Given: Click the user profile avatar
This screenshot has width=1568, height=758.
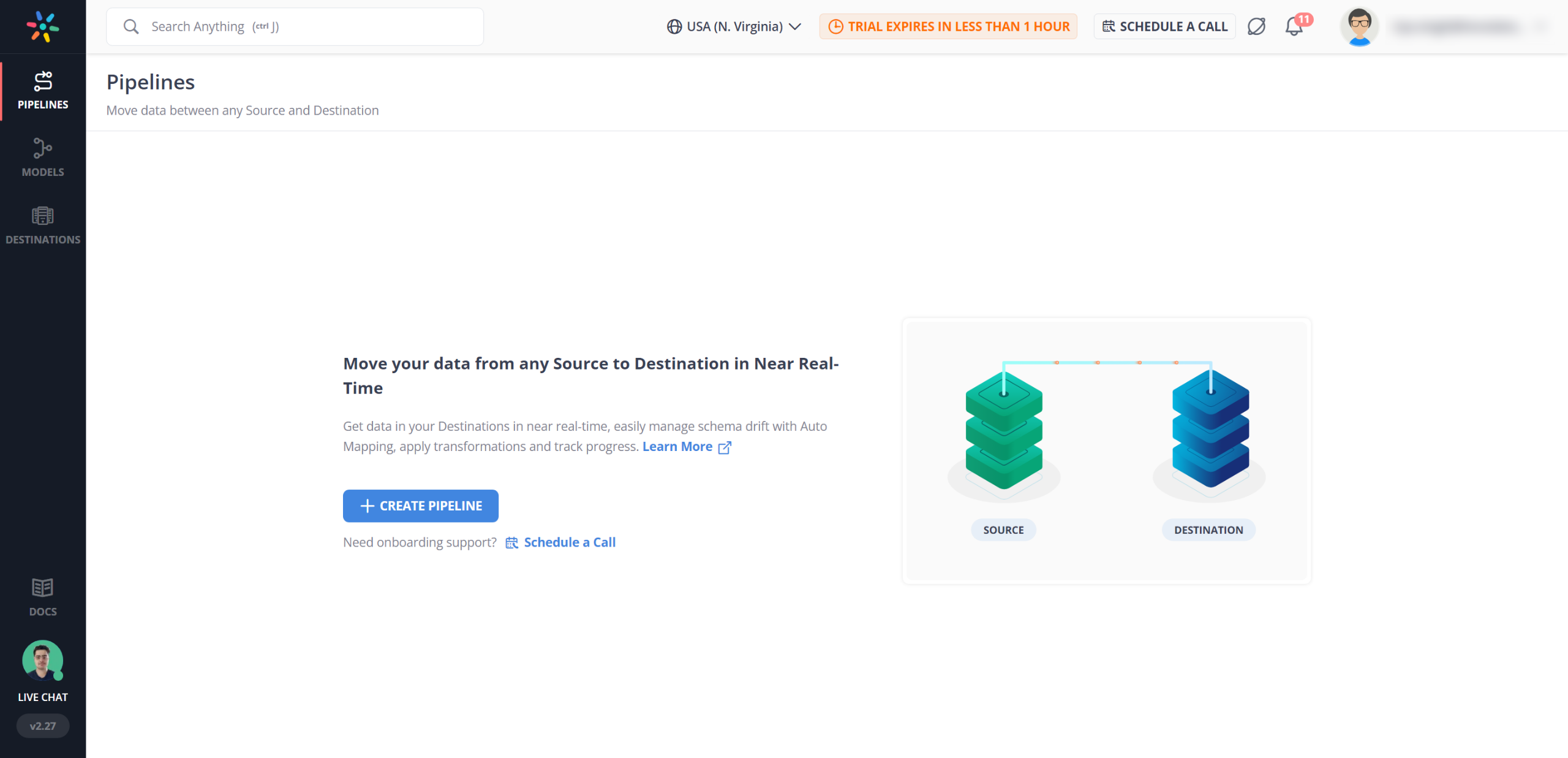Looking at the screenshot, I should (1359, 27).
